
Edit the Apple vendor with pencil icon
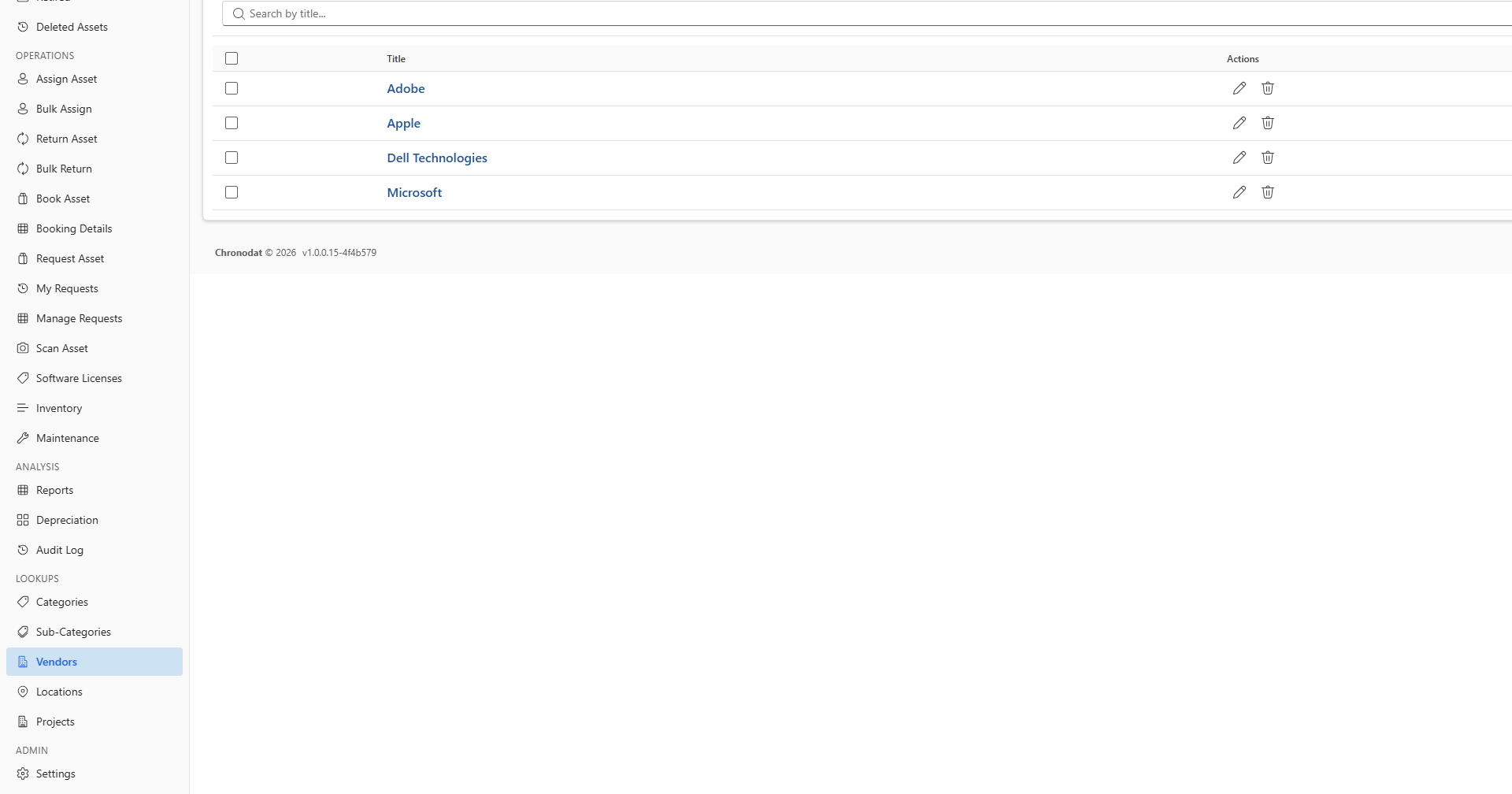coord(1240,123)
